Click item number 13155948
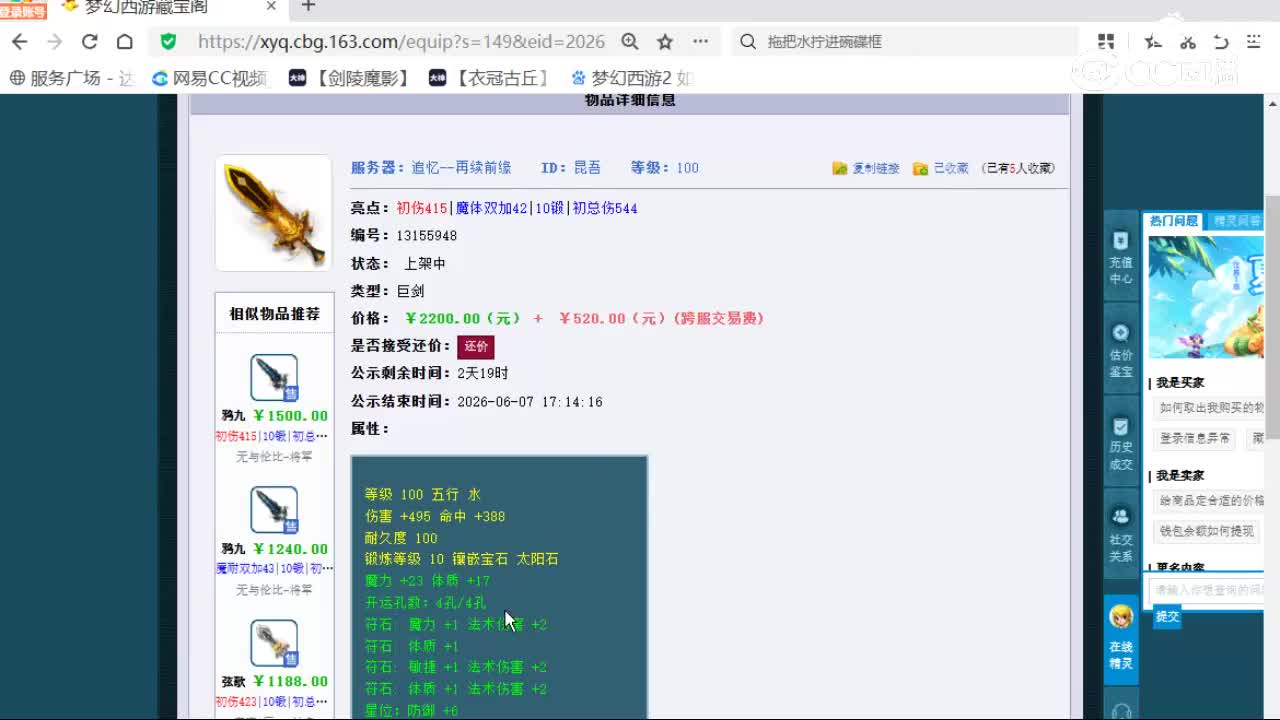Screen dimensions: 1280x720 427,236
